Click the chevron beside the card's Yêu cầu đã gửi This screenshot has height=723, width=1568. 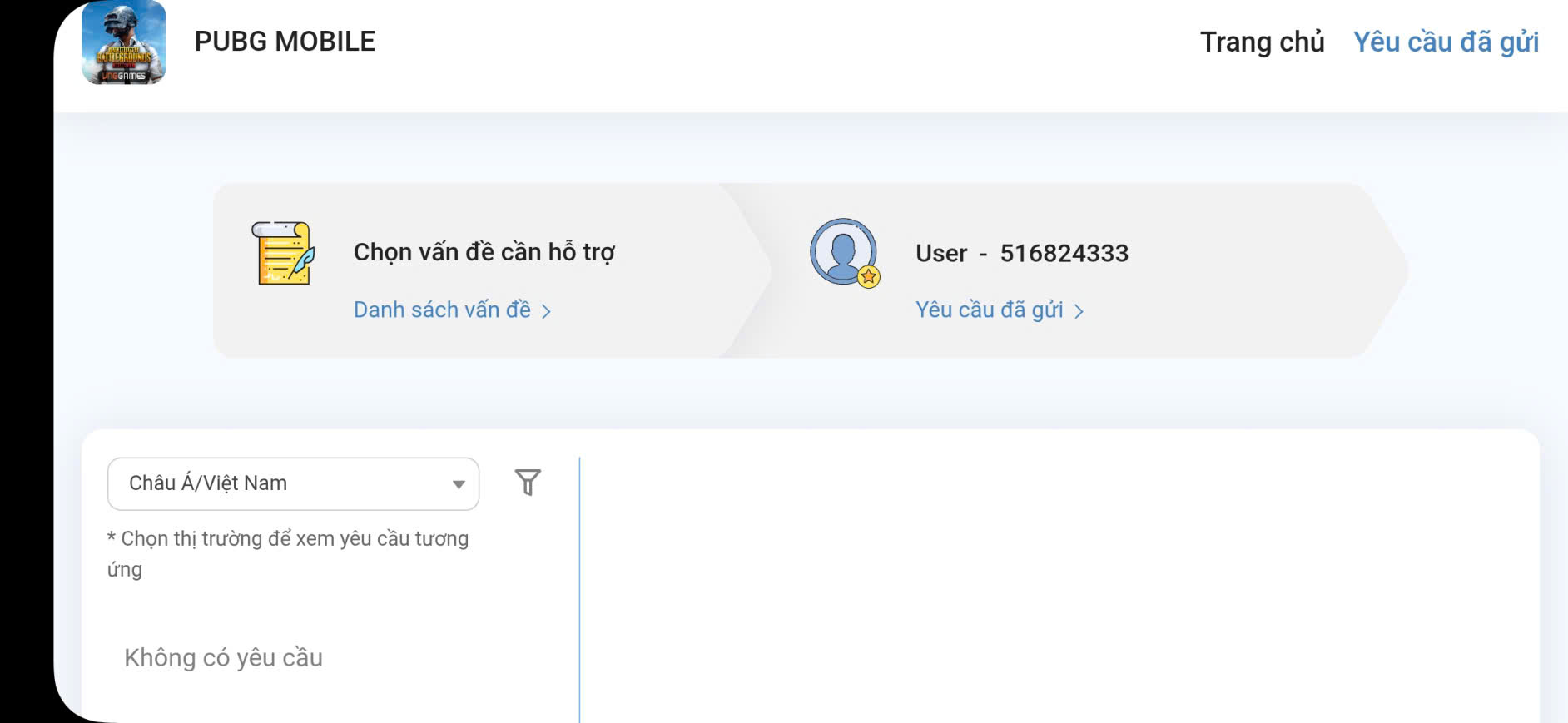[1079, 311]
